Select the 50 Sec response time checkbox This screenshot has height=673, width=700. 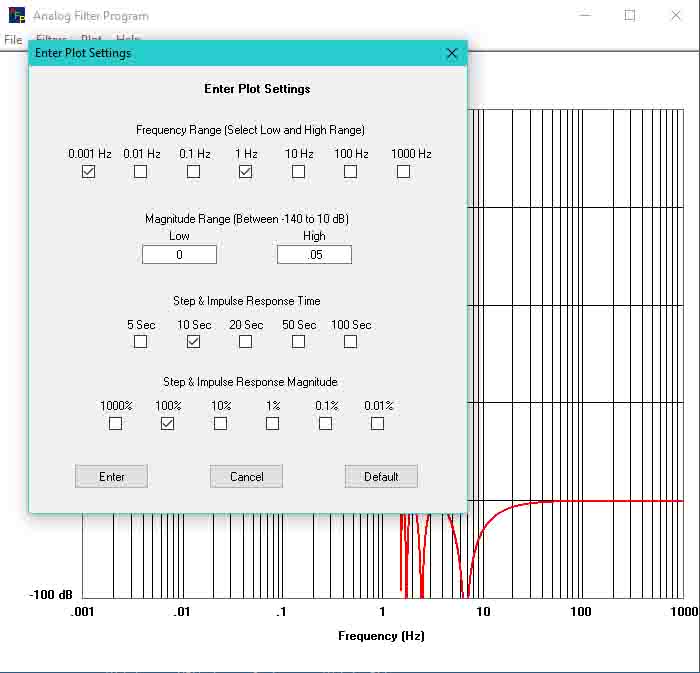pyautogui.click(x=298, y=341)
